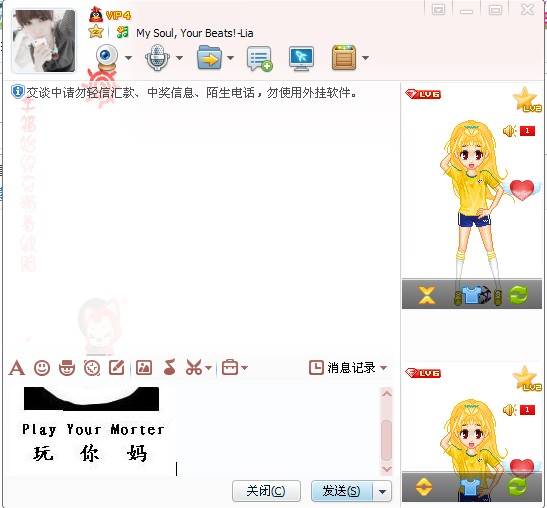The height and width of the screenshot is (508, 547).
Task: Expand the 消息记录 dropdown arrow
Action: (x=384, y=368)
